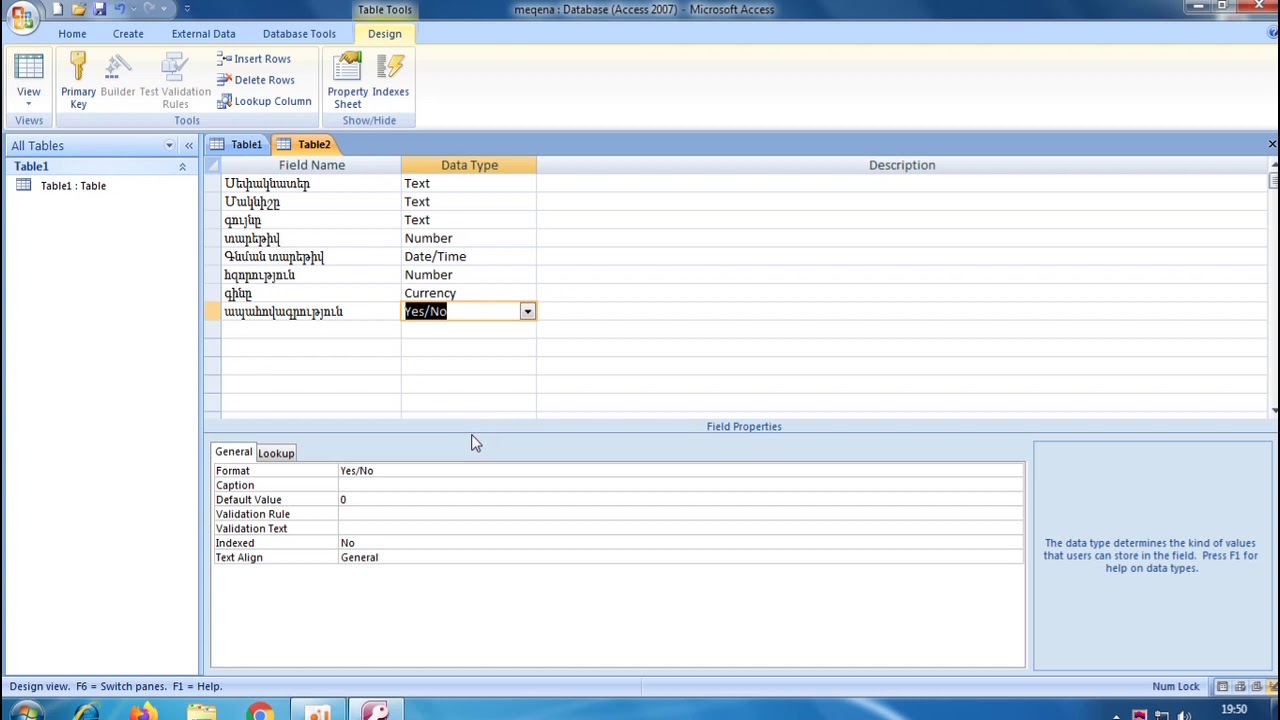Open the Office Button menu
Viewport: 1280px width, 720px height.
[x=21, y=15]
